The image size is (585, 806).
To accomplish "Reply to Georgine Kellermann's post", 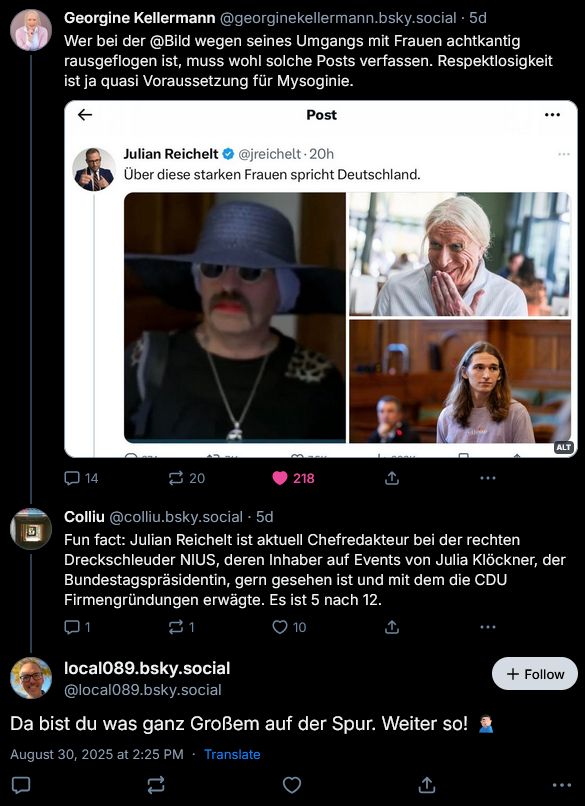I will [x=70, y=478].
